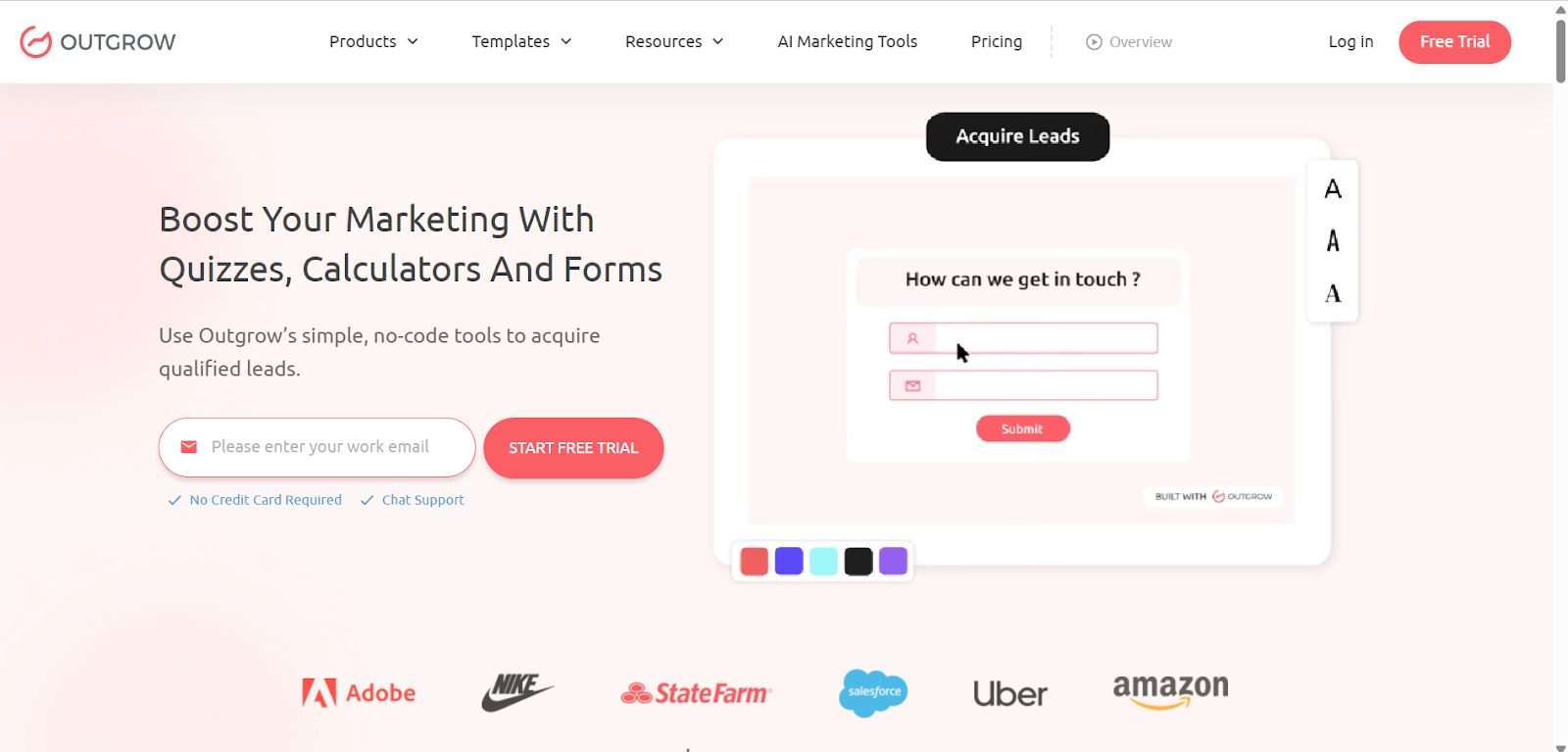Select the condensed font A icon

coord(1333,240)
